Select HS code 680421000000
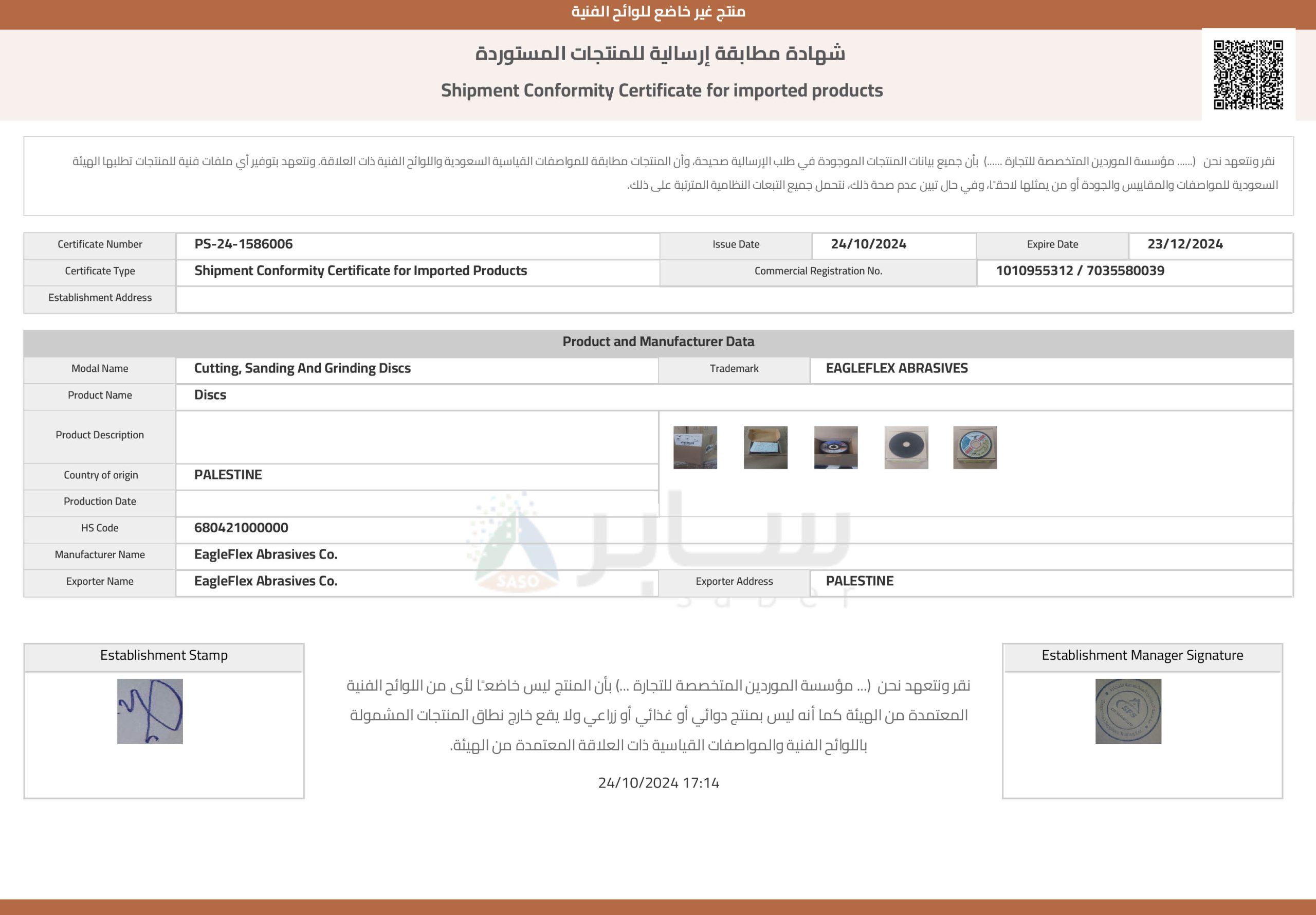The width and height of the screenshot is (1316, 915). (x=241, y=527)
